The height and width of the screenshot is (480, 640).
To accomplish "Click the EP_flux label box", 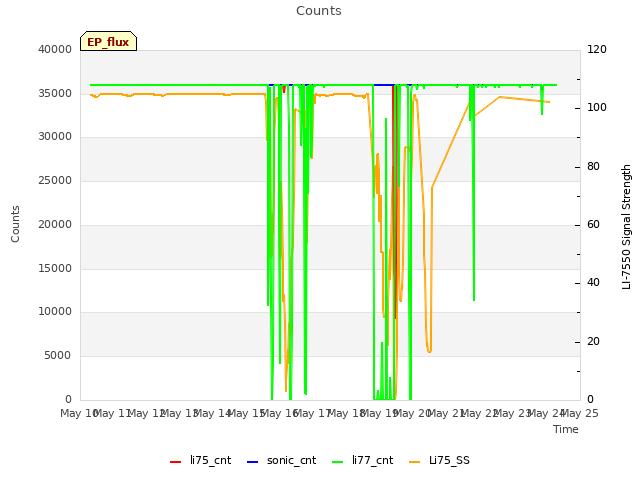I will tap(108, 41).
